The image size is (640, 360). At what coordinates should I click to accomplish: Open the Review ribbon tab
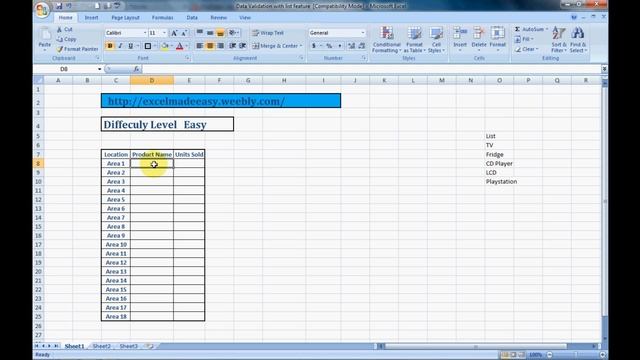pos(218,18)
